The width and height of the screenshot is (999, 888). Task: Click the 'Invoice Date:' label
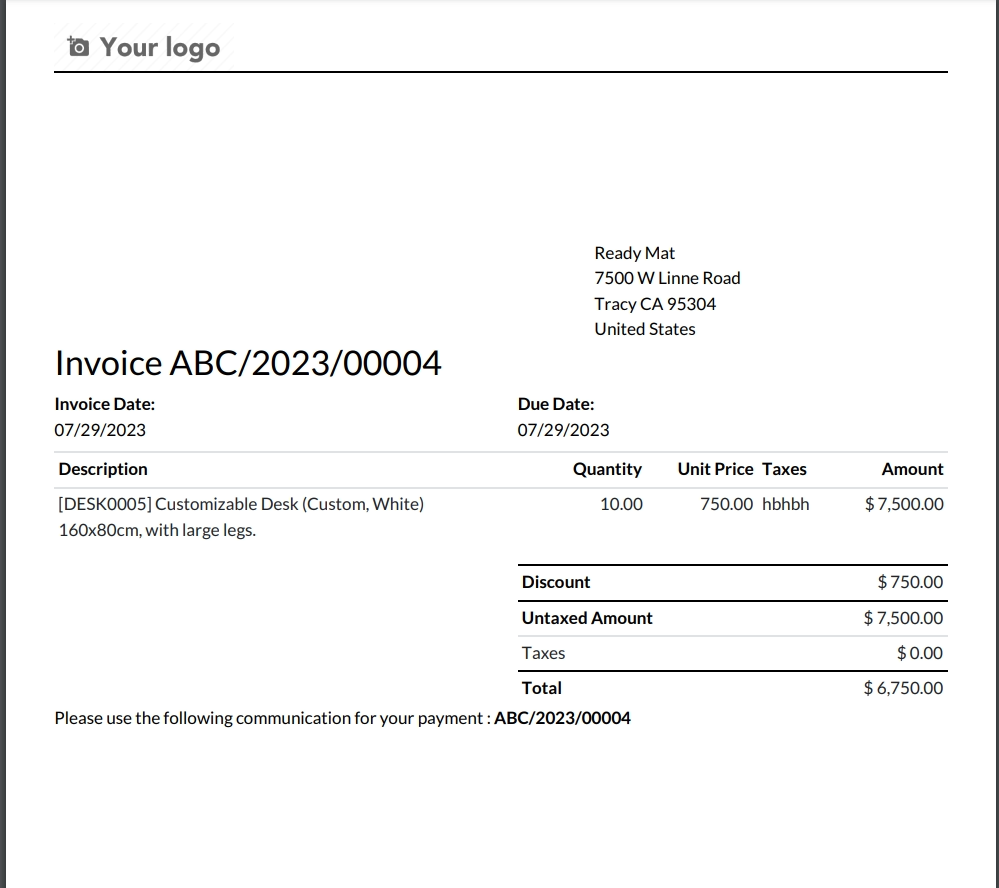(104, 405)
